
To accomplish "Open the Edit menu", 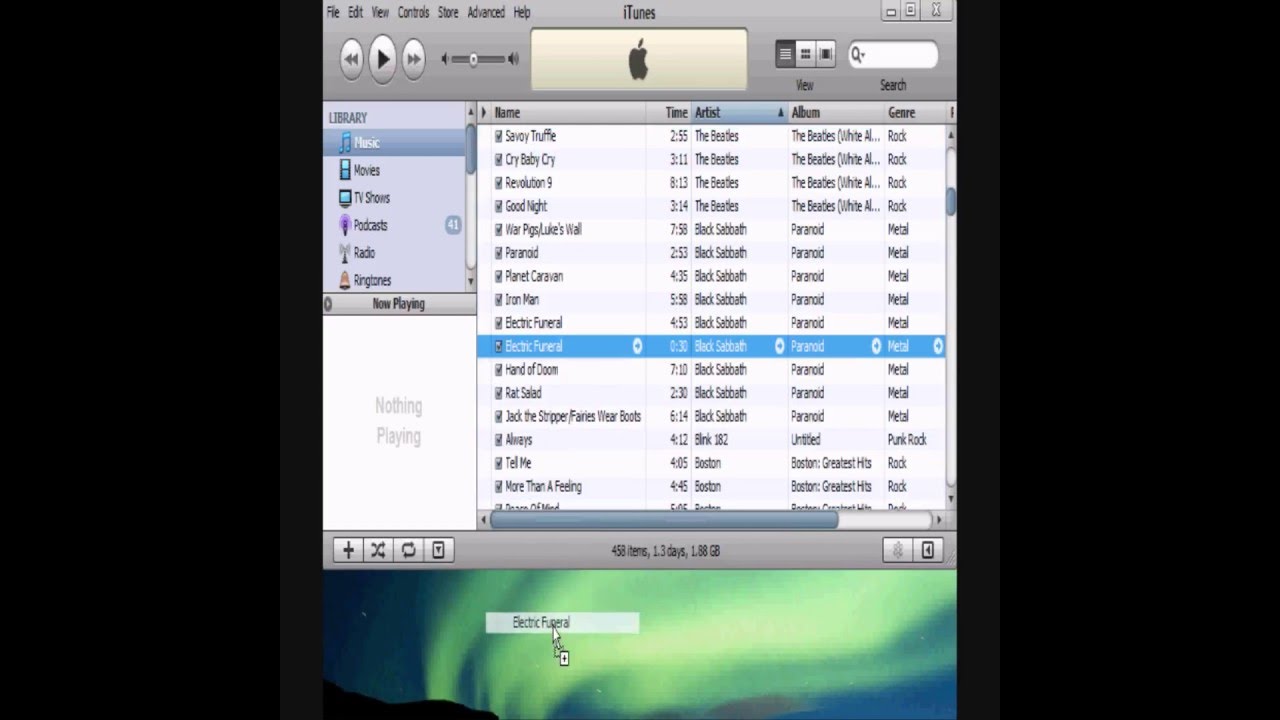I will tap(355, 12).
